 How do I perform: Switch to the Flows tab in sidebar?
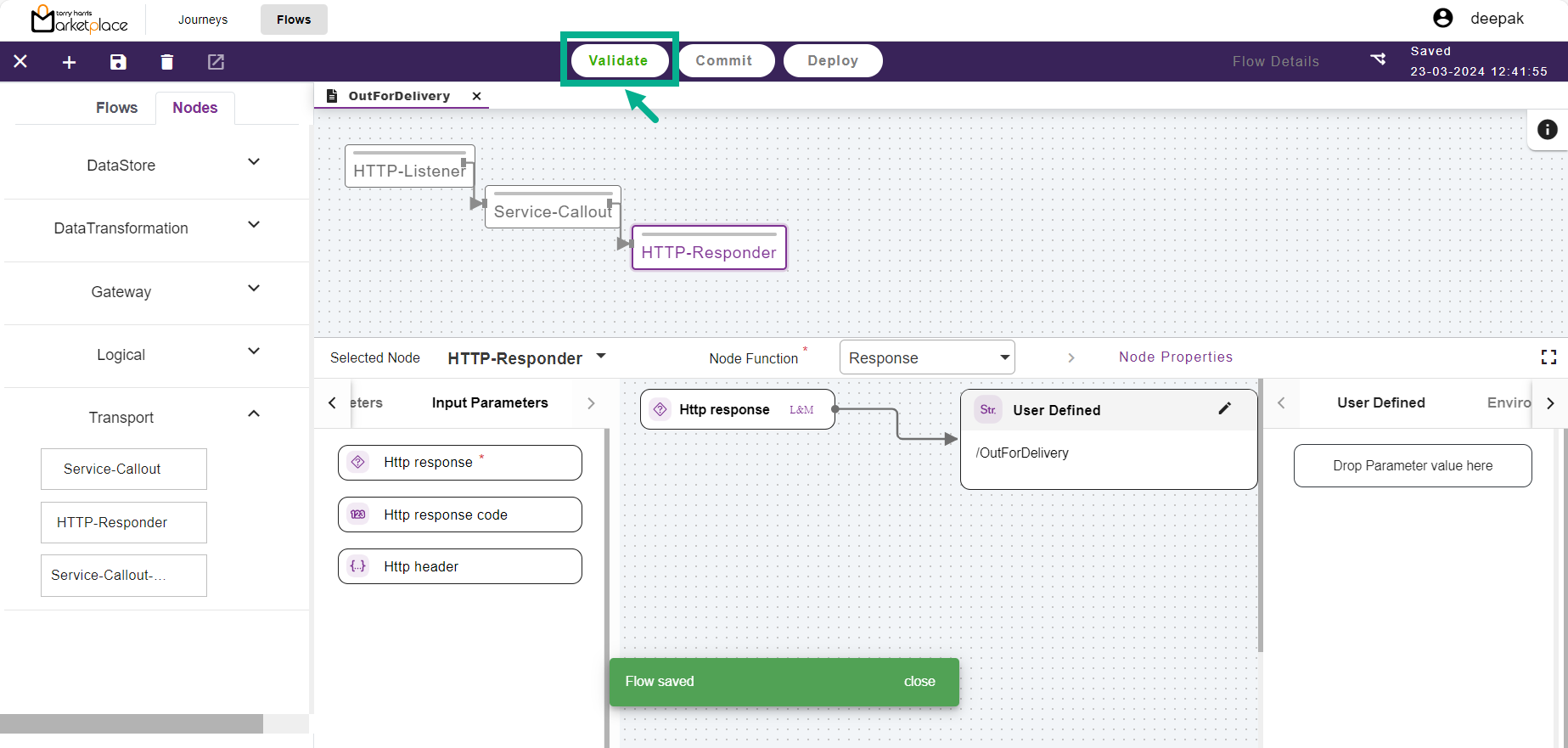coord(116,108)
